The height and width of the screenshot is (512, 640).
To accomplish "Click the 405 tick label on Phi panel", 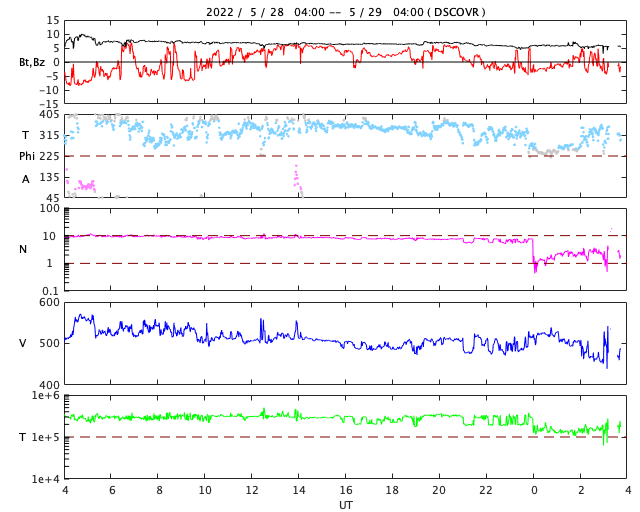I will (x=49, y=115).
